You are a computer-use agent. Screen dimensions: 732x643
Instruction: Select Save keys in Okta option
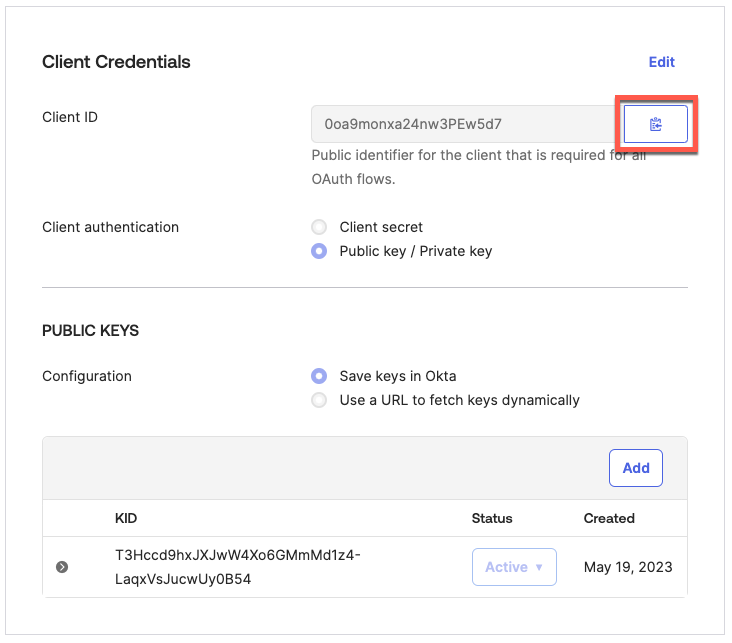pos(319,376)
